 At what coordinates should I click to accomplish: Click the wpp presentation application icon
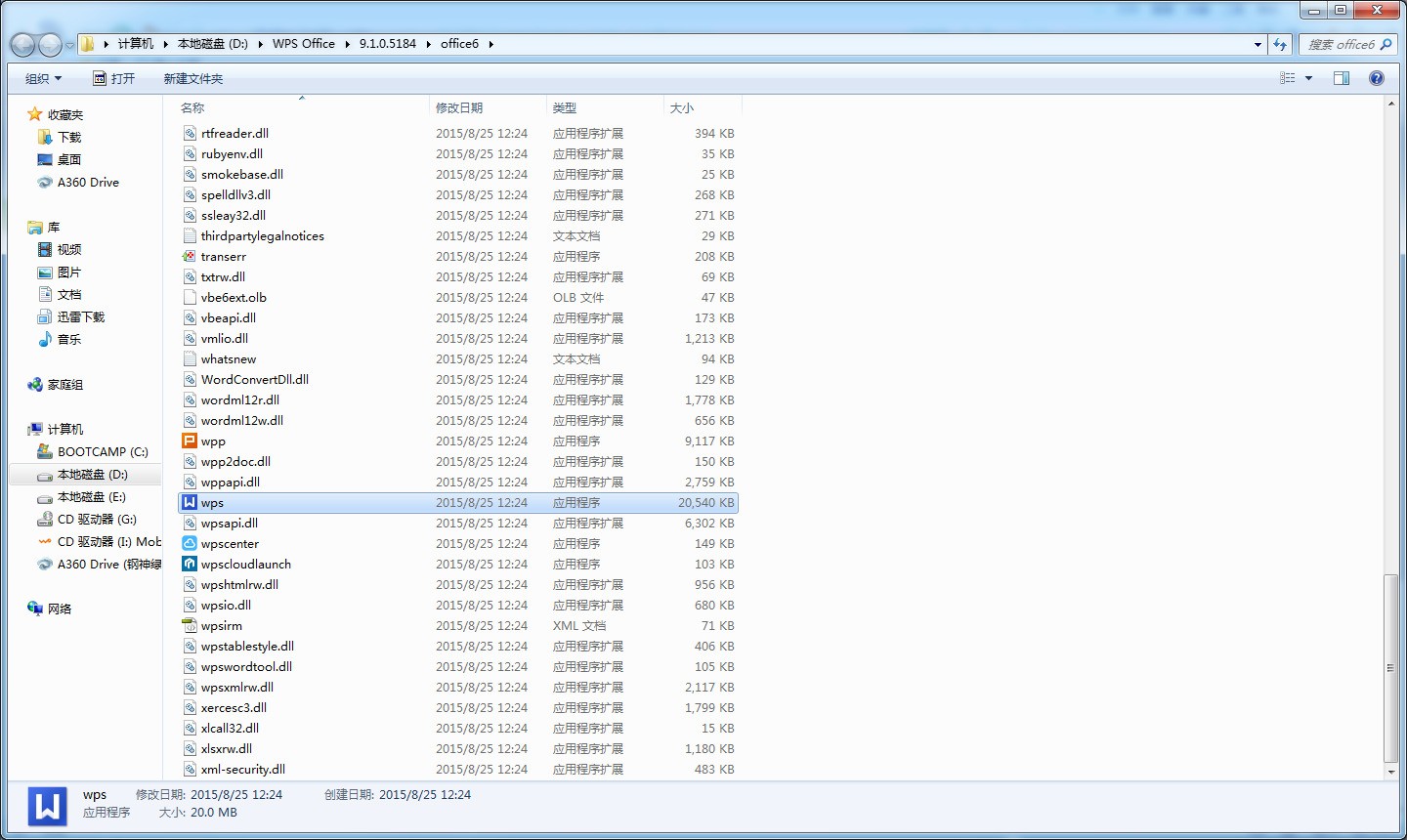tap(190, 441)
